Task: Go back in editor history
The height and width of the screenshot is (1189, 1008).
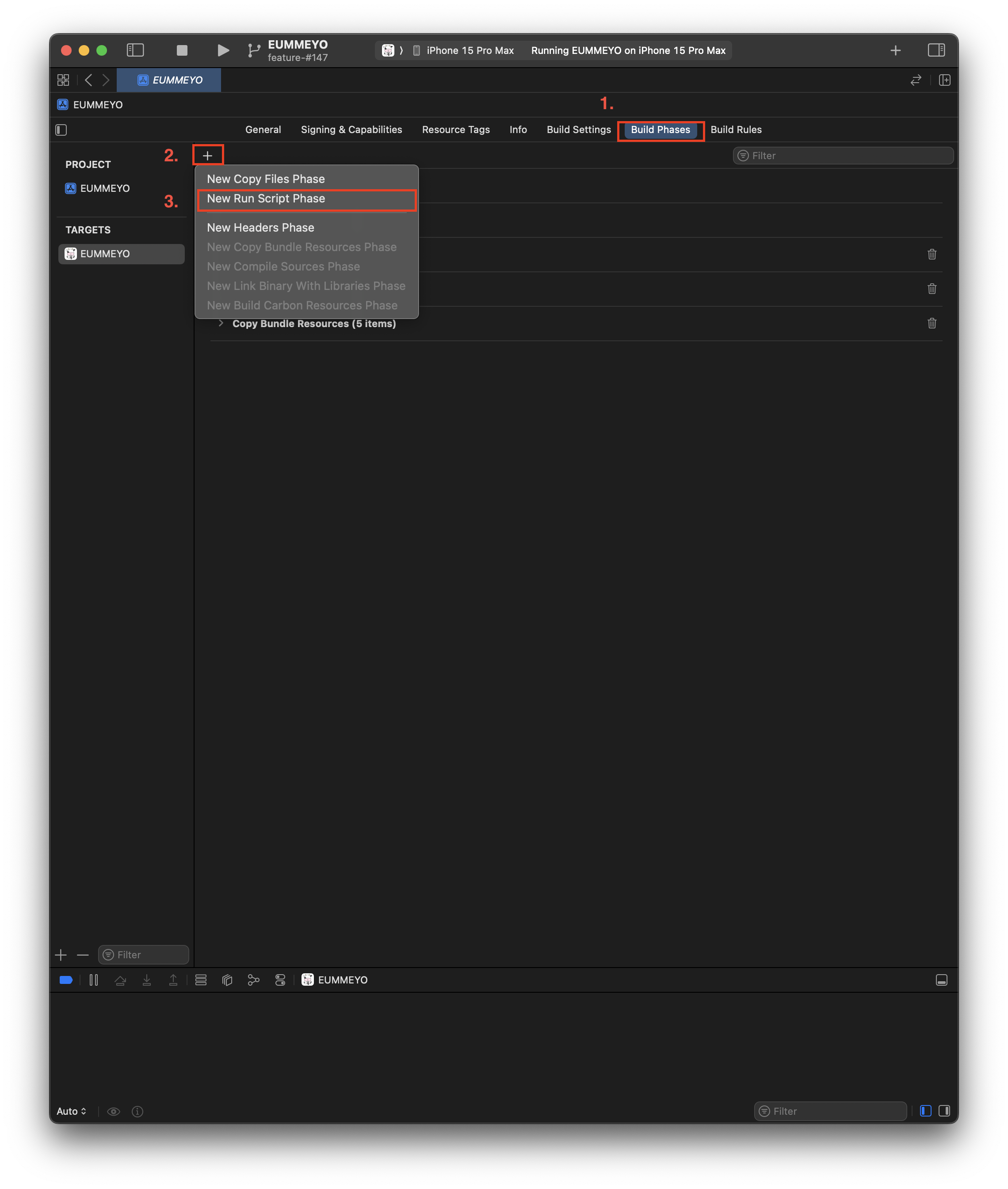Action: [x=88, y=80]
